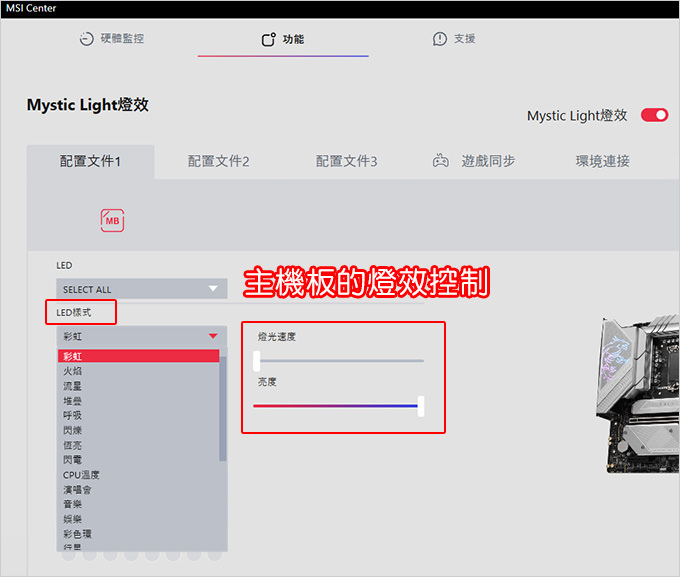Image resolution: width=680 pixels, height=577 pixels.
Task: Choose the 娛樂 recreation LED style
Action: [138, 519]
